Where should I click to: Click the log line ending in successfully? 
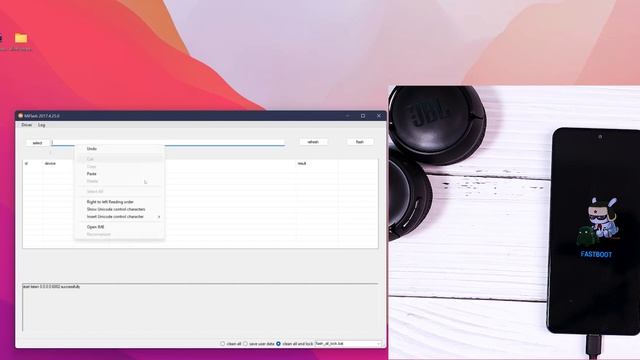point(51,287)
